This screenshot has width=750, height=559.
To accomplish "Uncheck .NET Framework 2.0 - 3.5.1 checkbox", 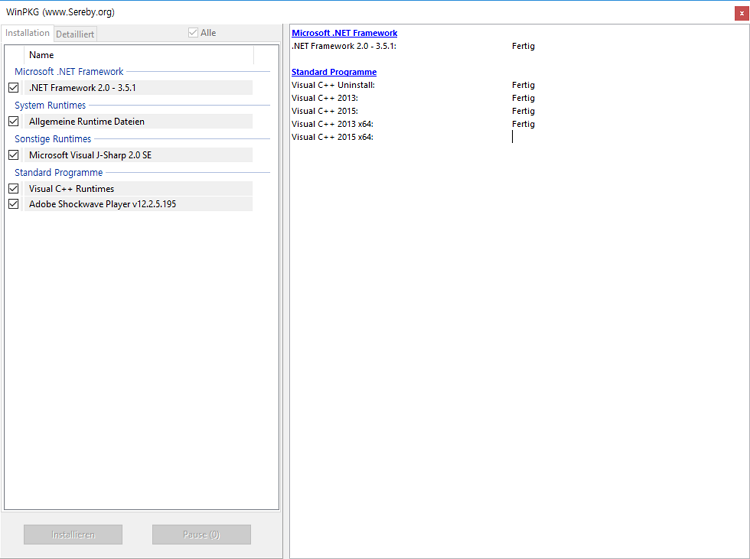I will (x=13, y=88).
